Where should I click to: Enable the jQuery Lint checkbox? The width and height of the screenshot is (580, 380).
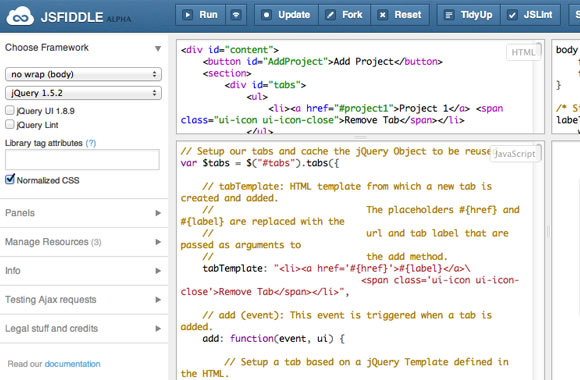pos(10,124)
